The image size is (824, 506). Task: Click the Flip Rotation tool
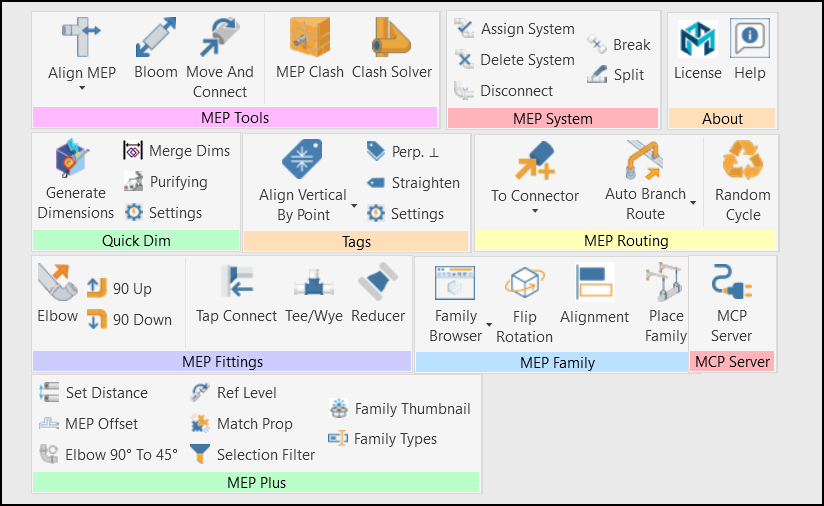[524, 304]
